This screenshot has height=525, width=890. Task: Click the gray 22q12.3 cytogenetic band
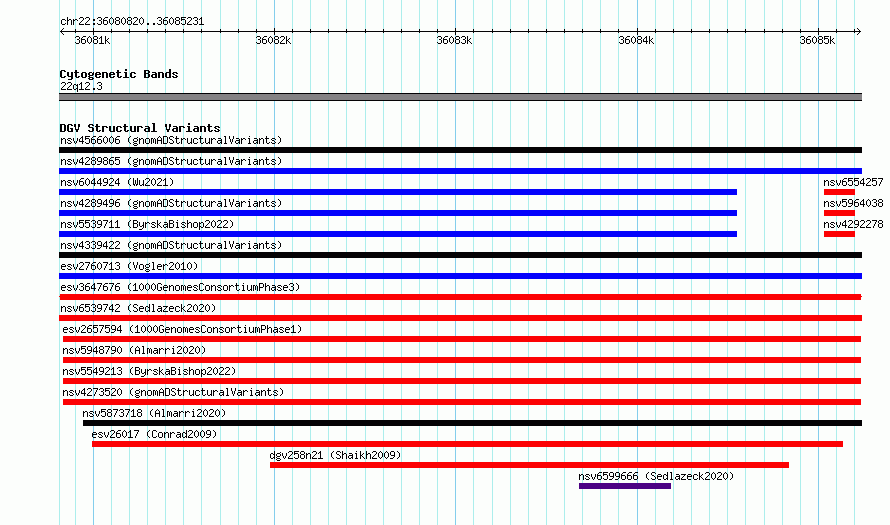click(x=460, y=97)
